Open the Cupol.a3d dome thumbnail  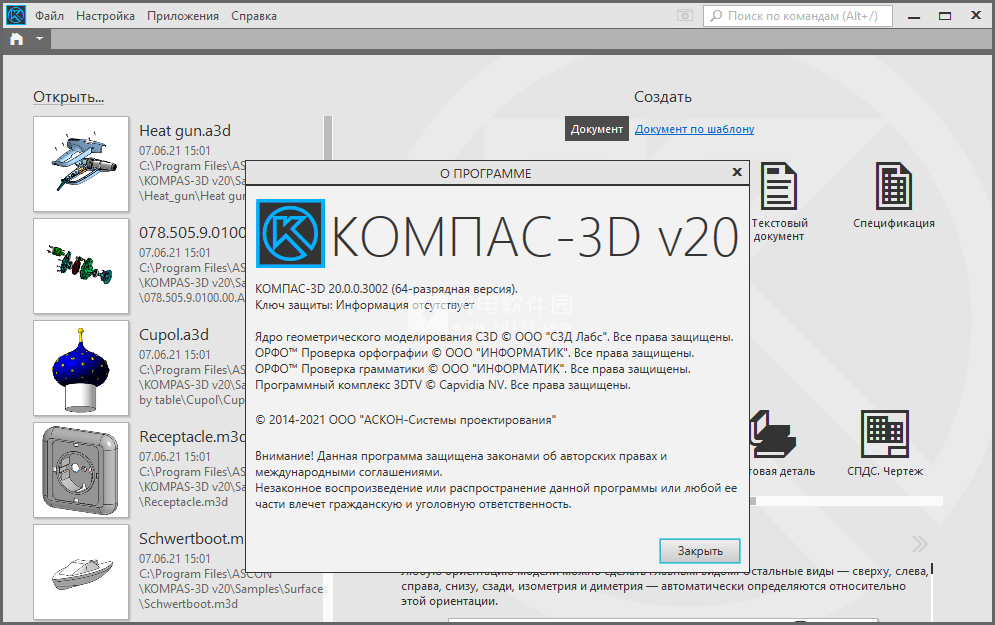81,368
